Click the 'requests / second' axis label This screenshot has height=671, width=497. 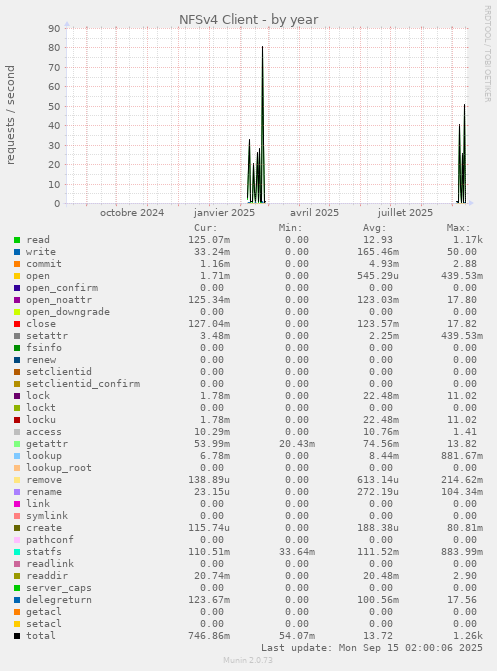pos(10,115)
